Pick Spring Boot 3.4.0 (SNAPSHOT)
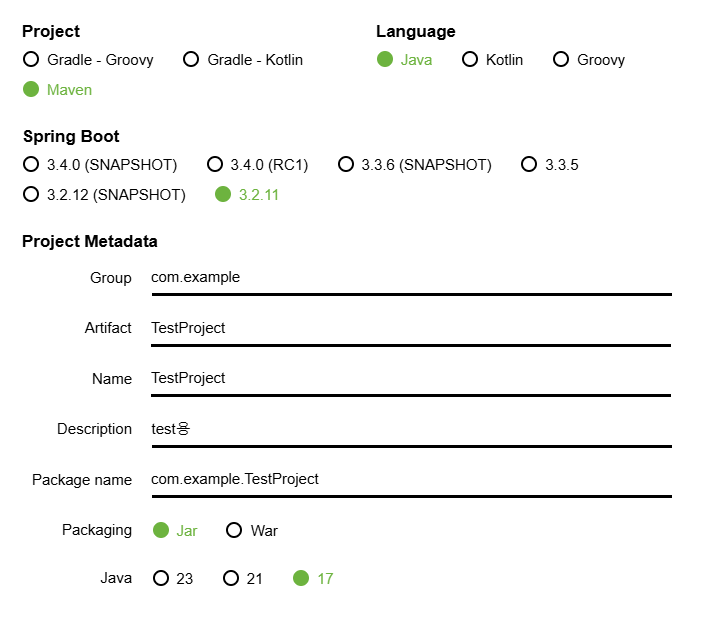719x619 pixels. [31, 165]
